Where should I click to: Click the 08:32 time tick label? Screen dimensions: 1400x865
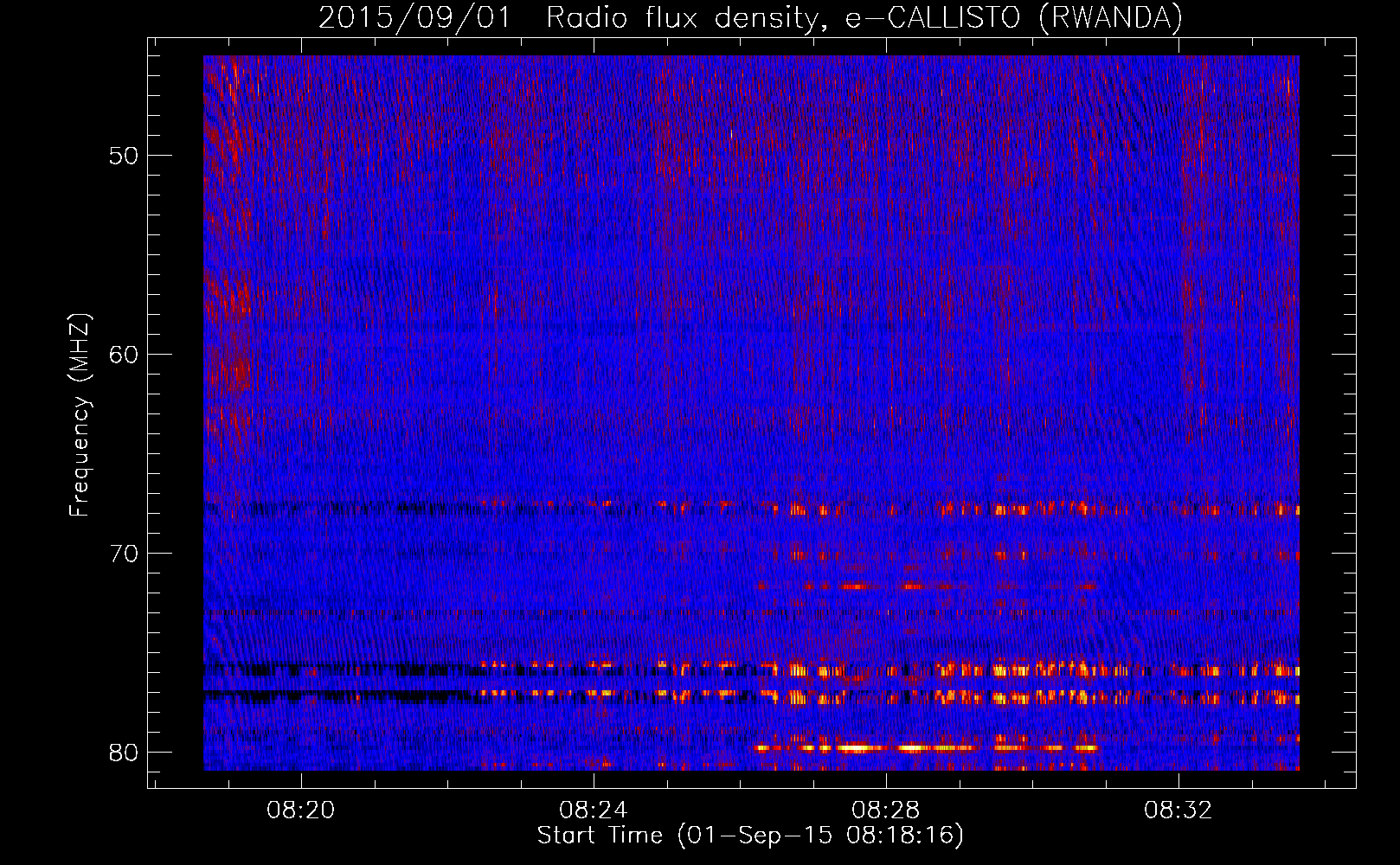[1178, 810]
